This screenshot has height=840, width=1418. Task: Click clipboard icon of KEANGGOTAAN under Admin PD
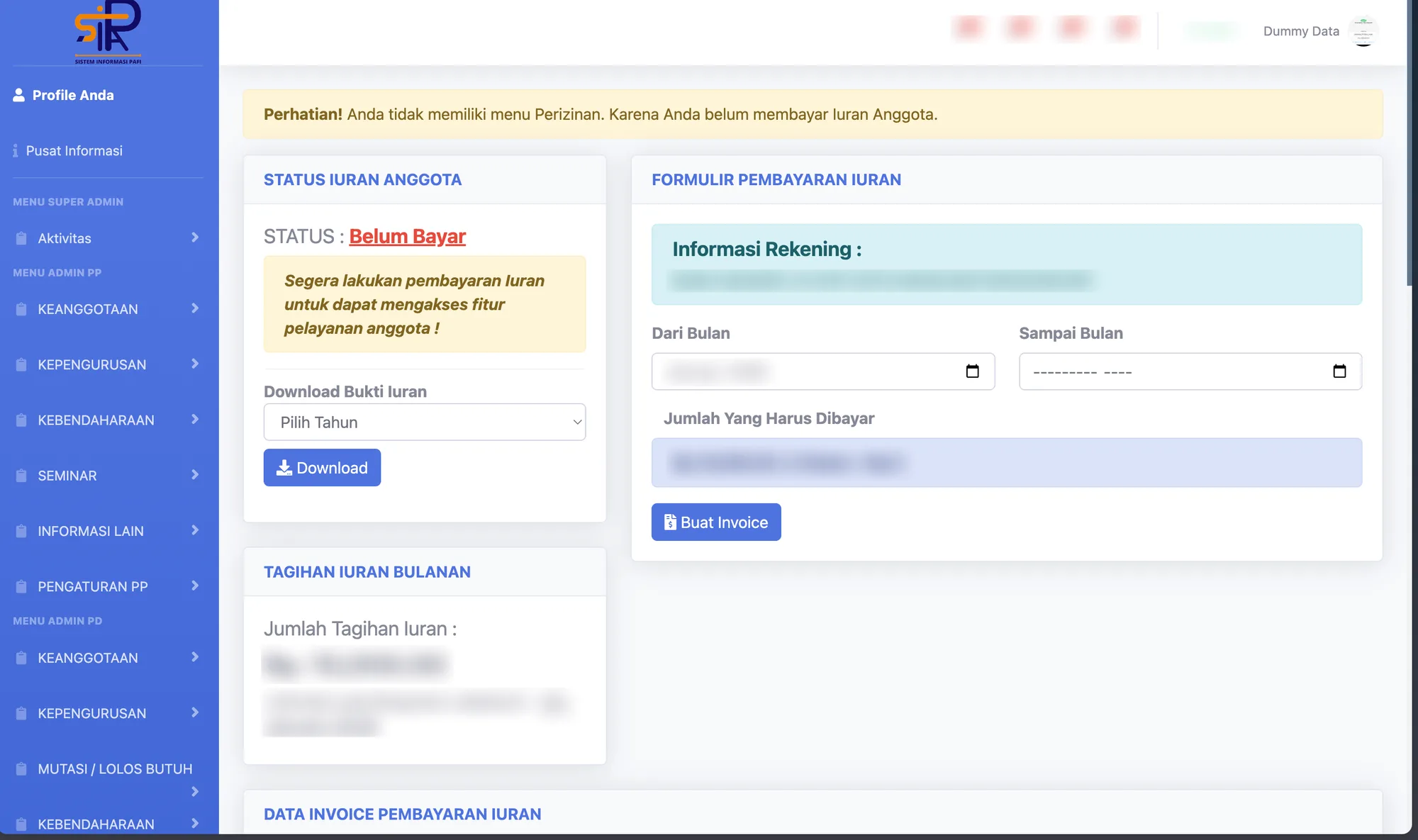(x=21, y=658)
